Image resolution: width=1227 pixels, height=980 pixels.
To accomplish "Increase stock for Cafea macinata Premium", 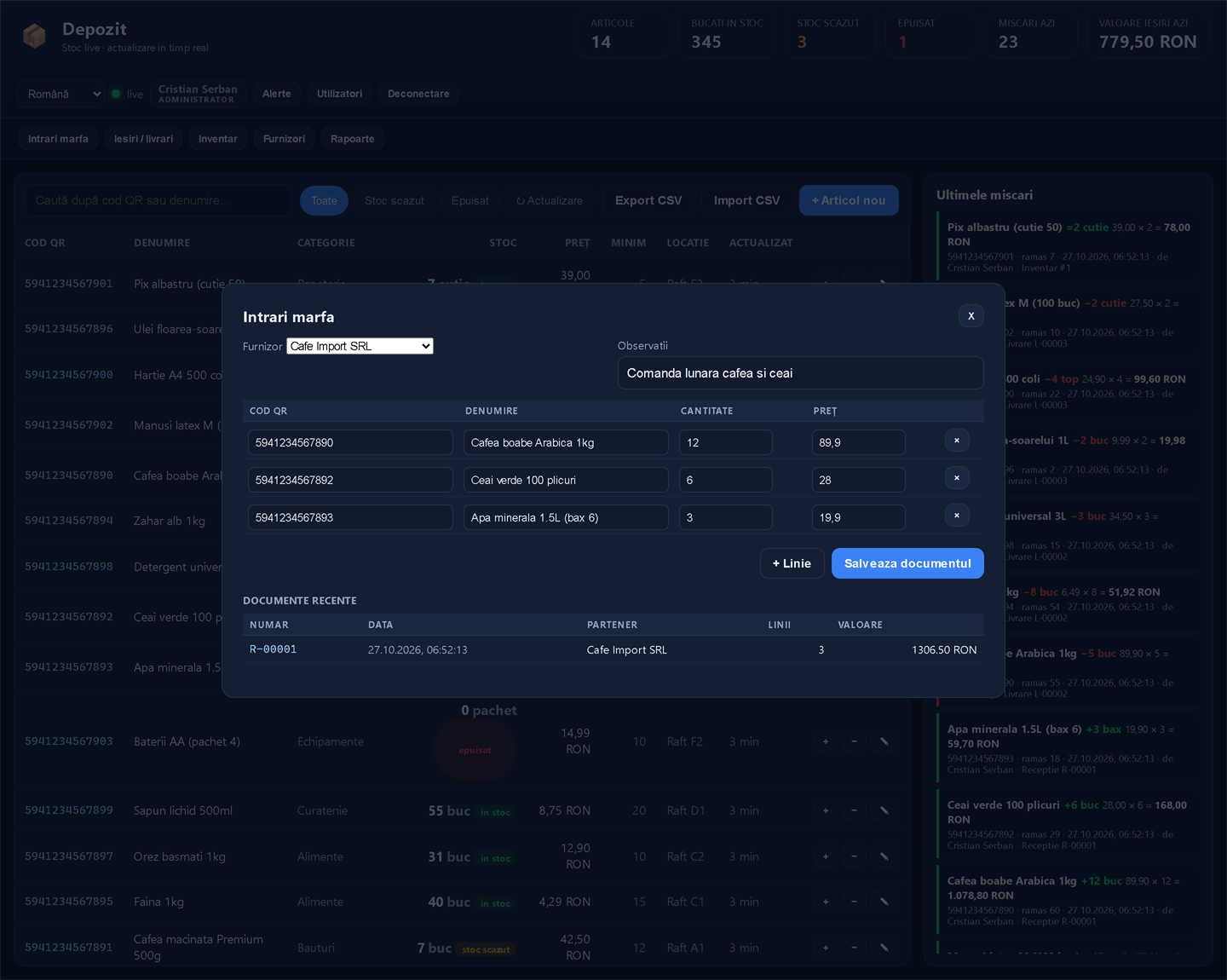I will coord(826,948).
